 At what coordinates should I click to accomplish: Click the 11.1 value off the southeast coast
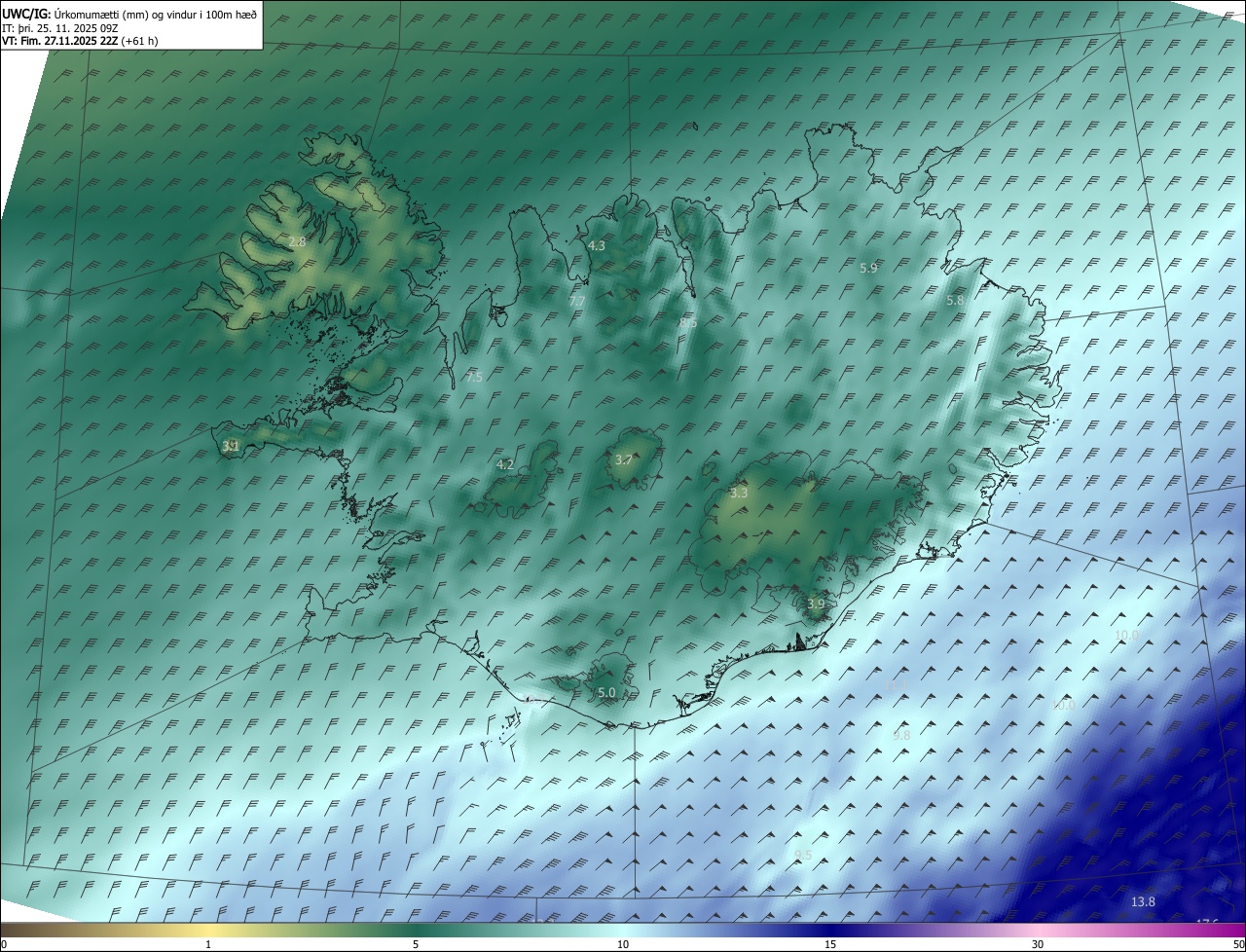point(894,686)
